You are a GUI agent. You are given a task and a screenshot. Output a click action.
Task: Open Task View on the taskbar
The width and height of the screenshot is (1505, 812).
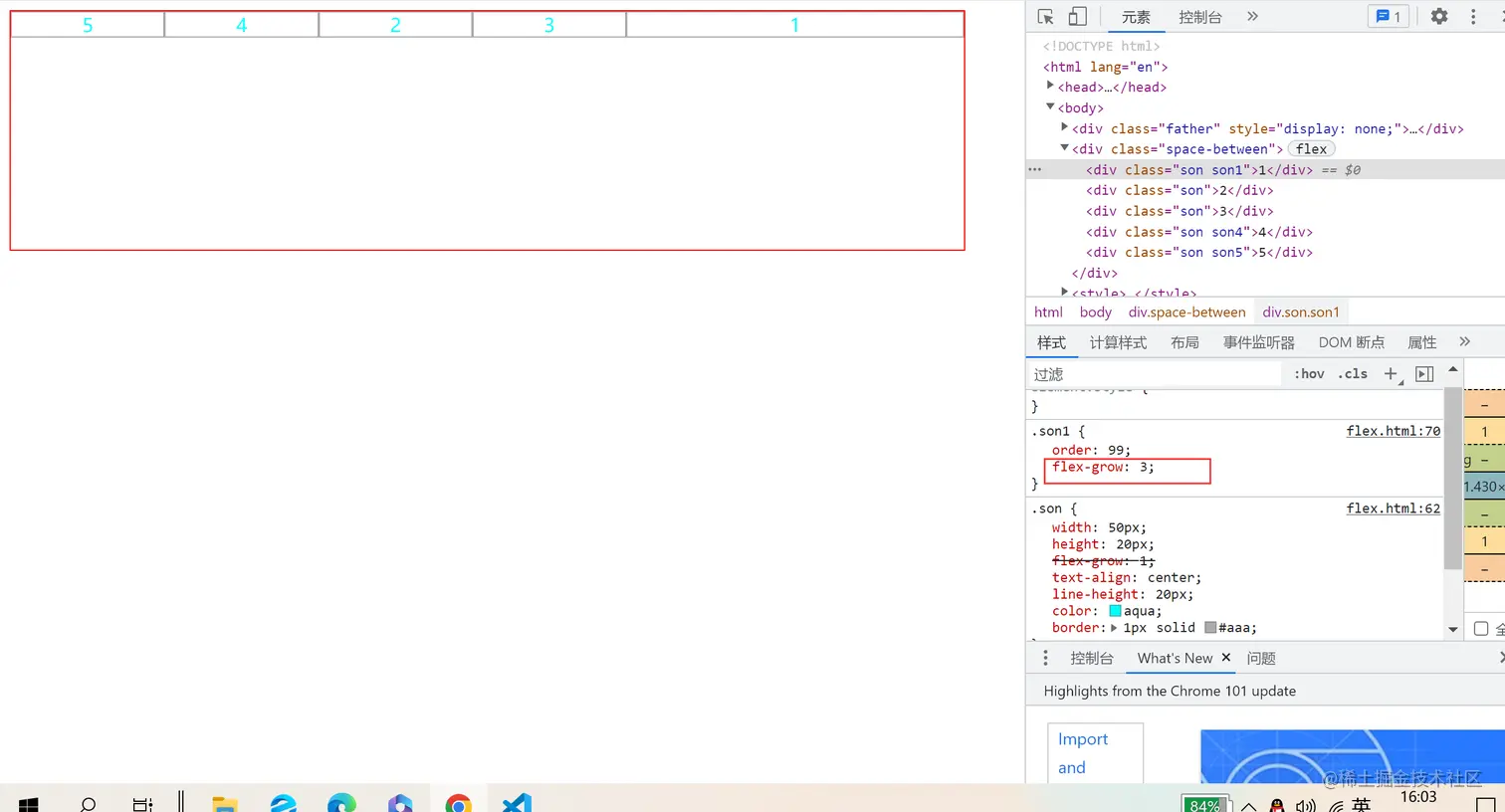point(142,804)
